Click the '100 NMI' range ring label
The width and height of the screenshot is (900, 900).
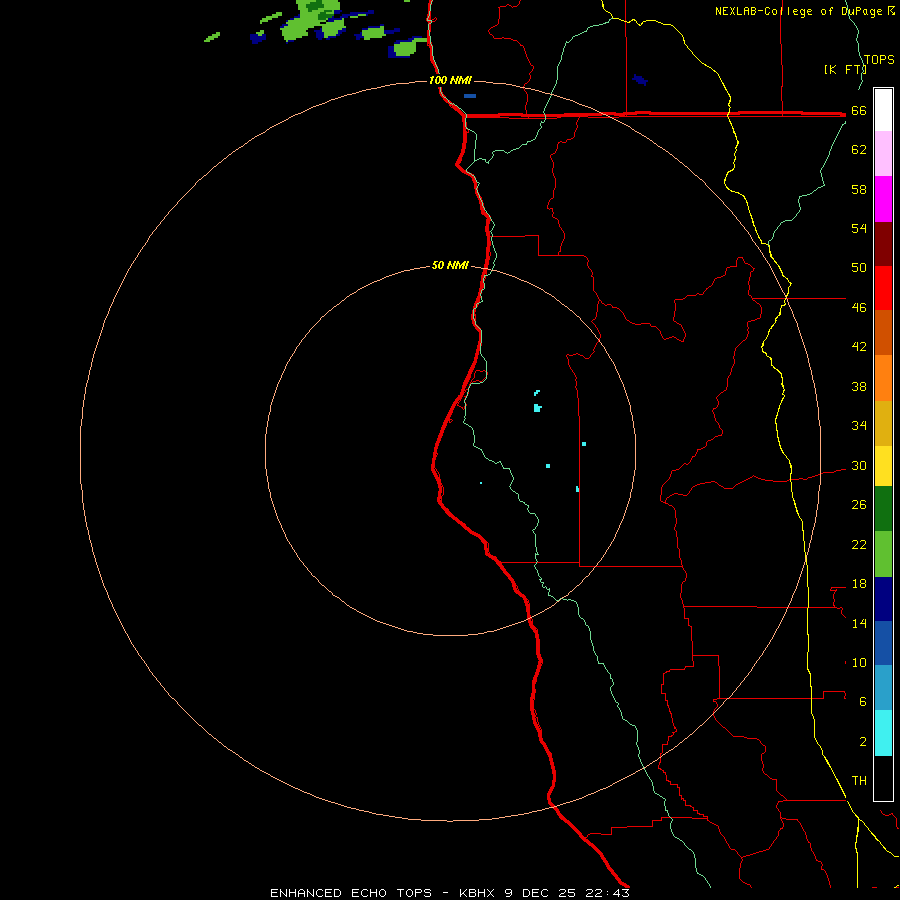450,80
